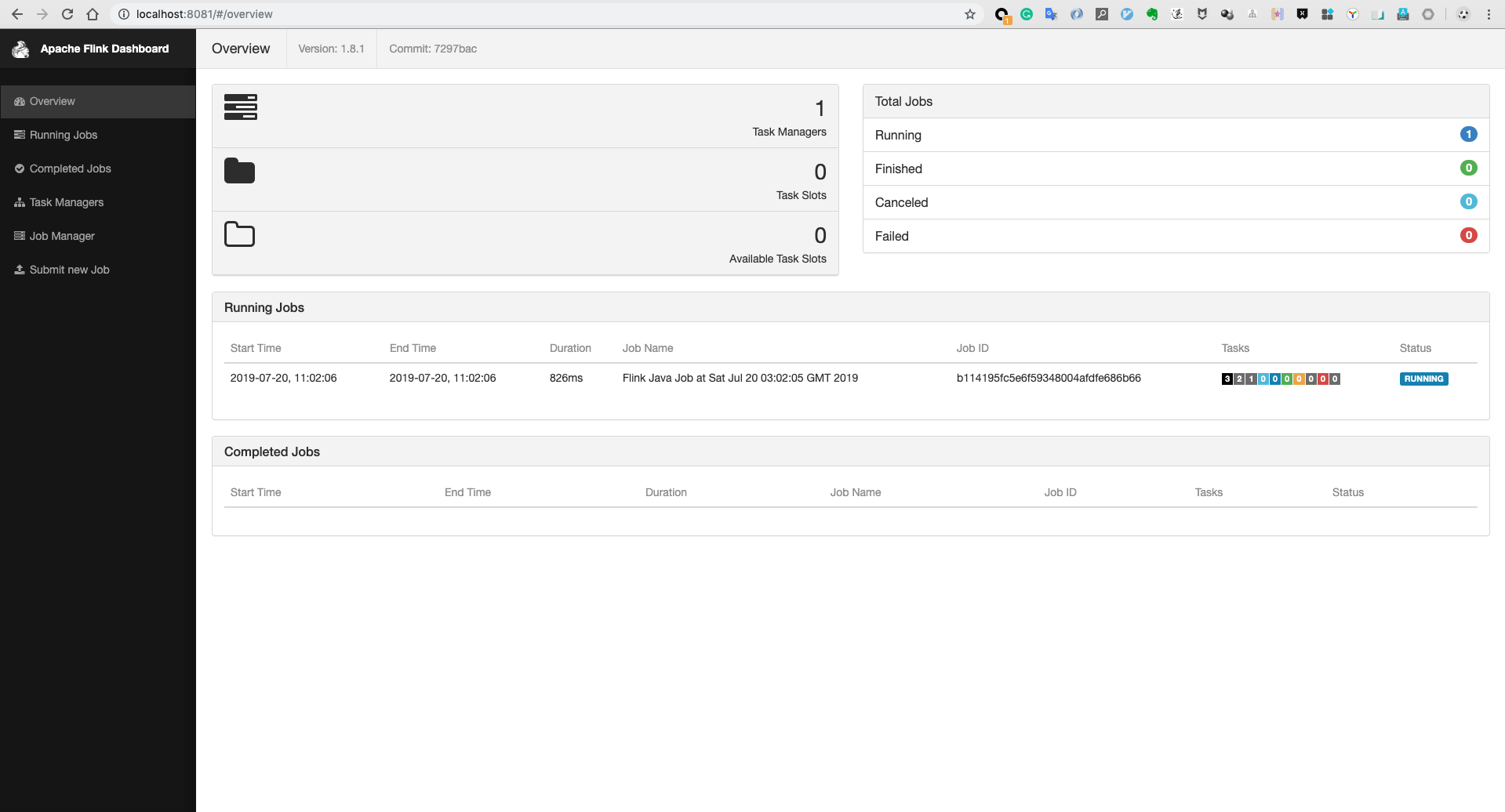This screenshot has width=1505, height=812.
Task: Click the green finished tasks box
Action: click(x=1287, y=379)
